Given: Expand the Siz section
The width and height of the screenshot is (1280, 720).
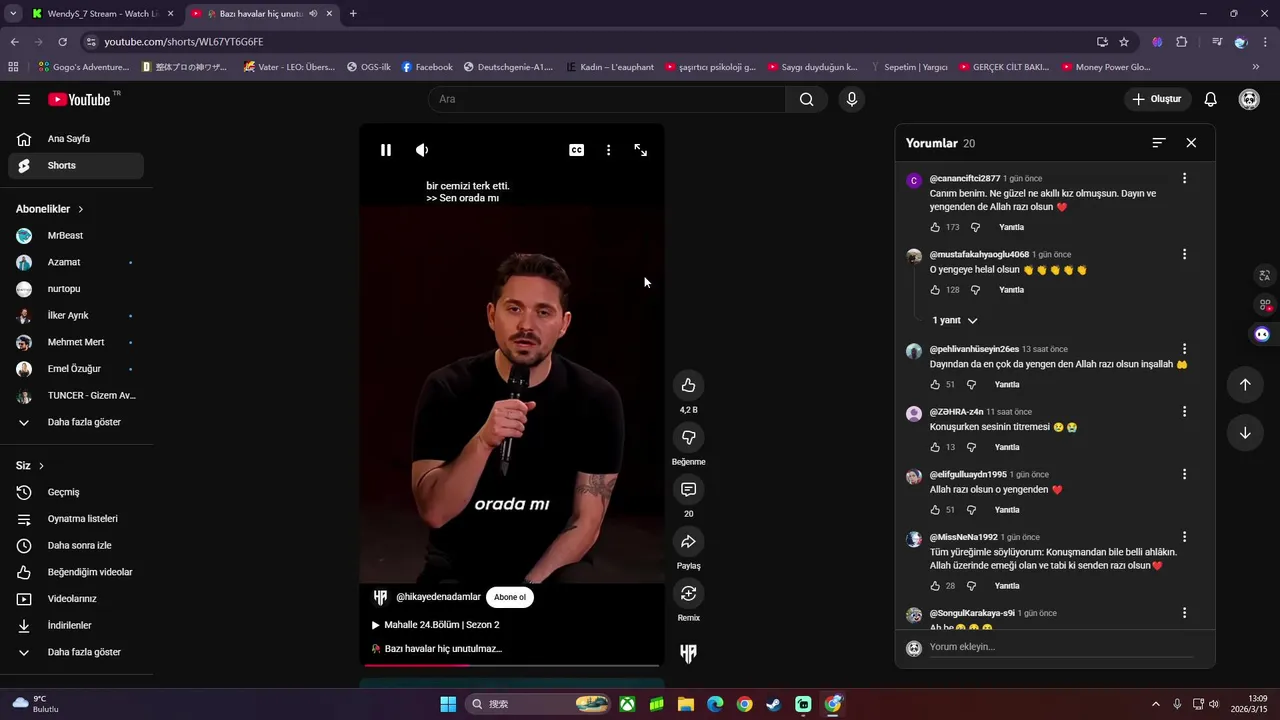Looking at the screenshot, I should point(30,466).
